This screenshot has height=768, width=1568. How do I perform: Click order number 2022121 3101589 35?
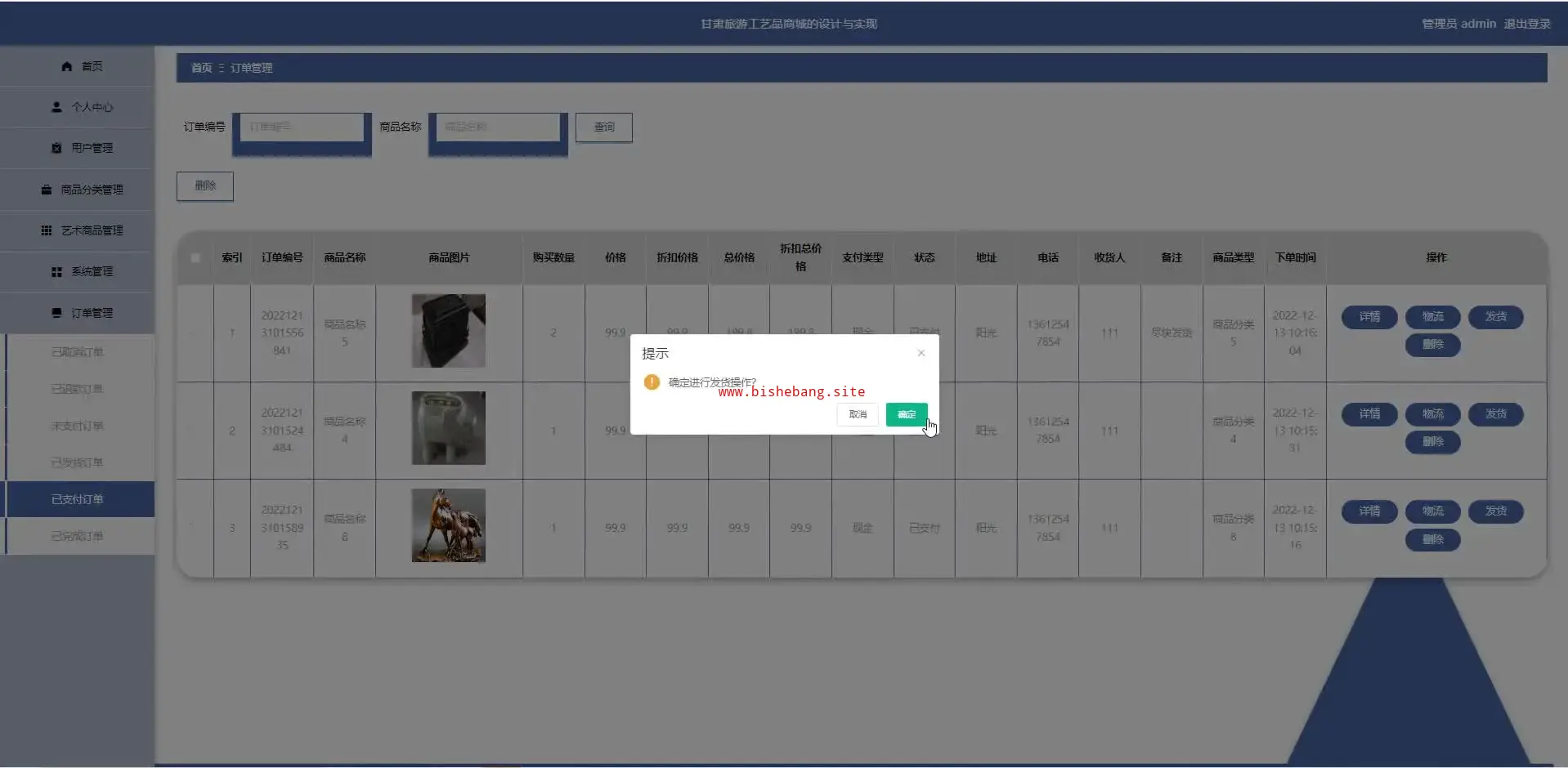(282, 527)
